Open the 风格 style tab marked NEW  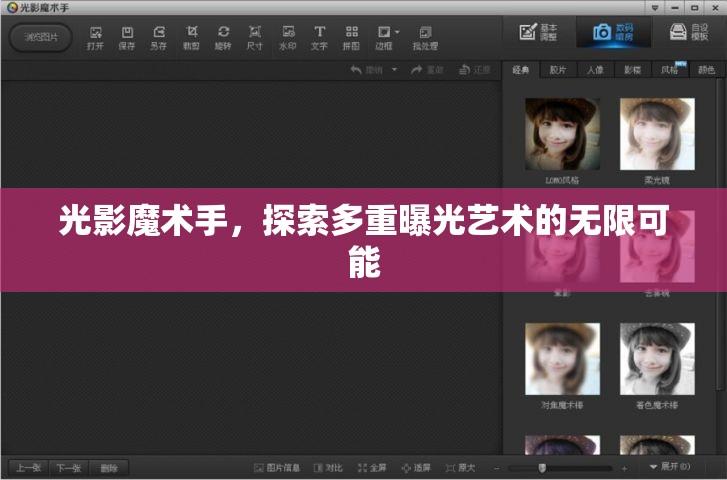670,70
